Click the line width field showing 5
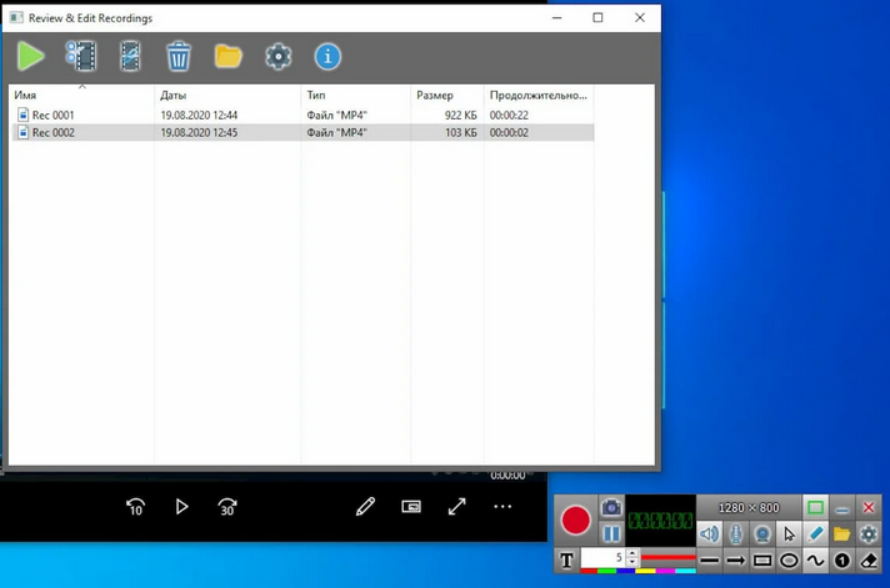The width and height of the screenshot is (890, 588). point(604,558)
